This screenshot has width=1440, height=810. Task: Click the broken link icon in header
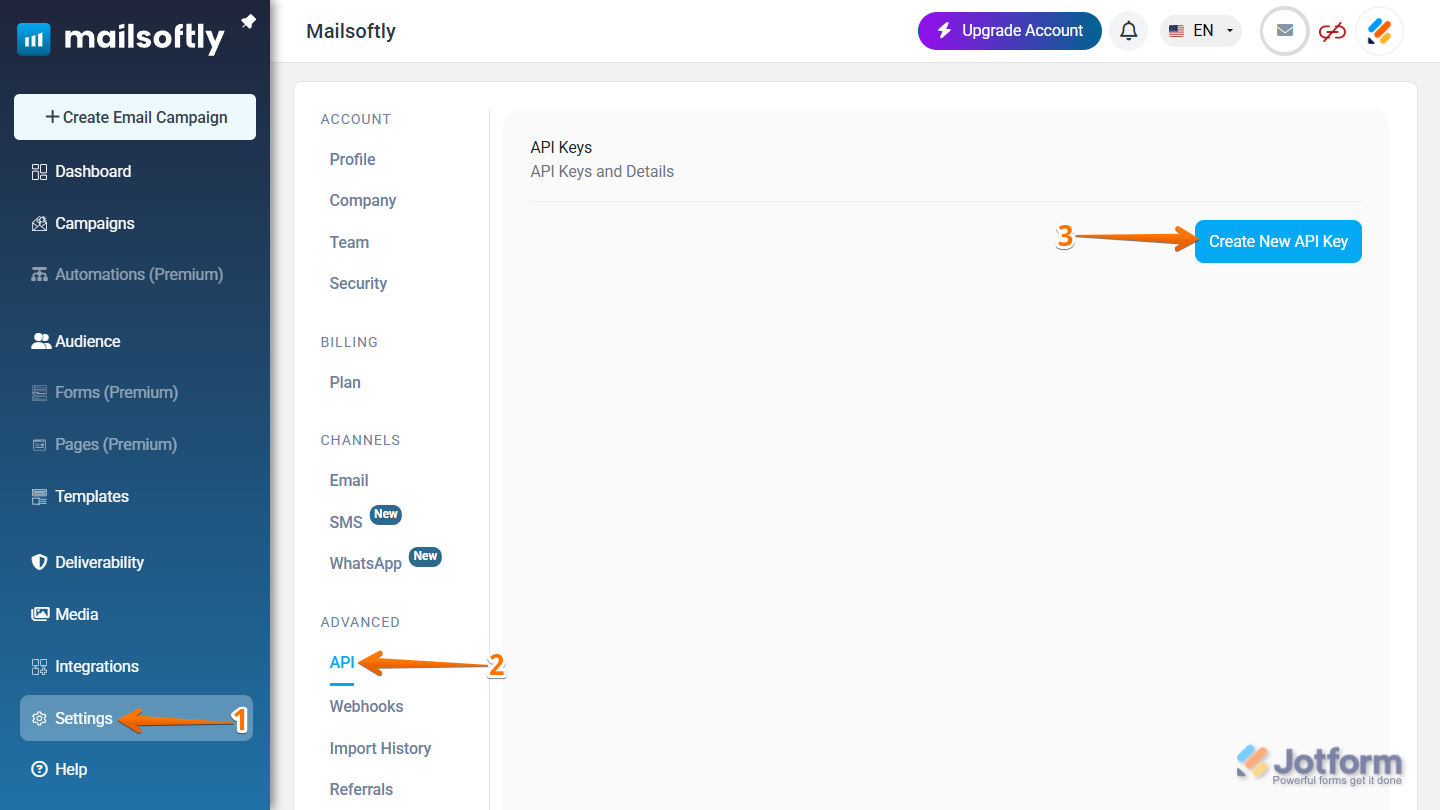click(1332, 31)
